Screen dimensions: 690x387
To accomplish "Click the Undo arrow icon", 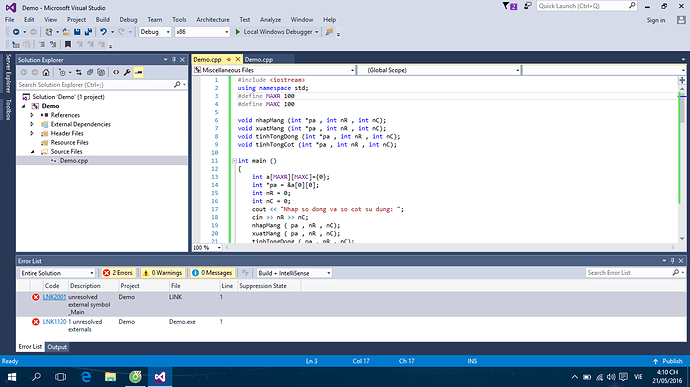I will (x=103, y=32).
